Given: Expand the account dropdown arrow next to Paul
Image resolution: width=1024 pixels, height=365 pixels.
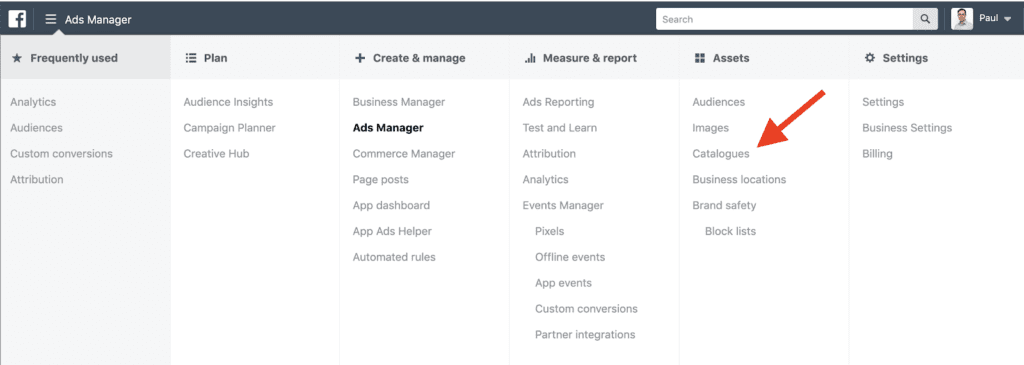Looking at the screenshot, I should pos(1008,20).
